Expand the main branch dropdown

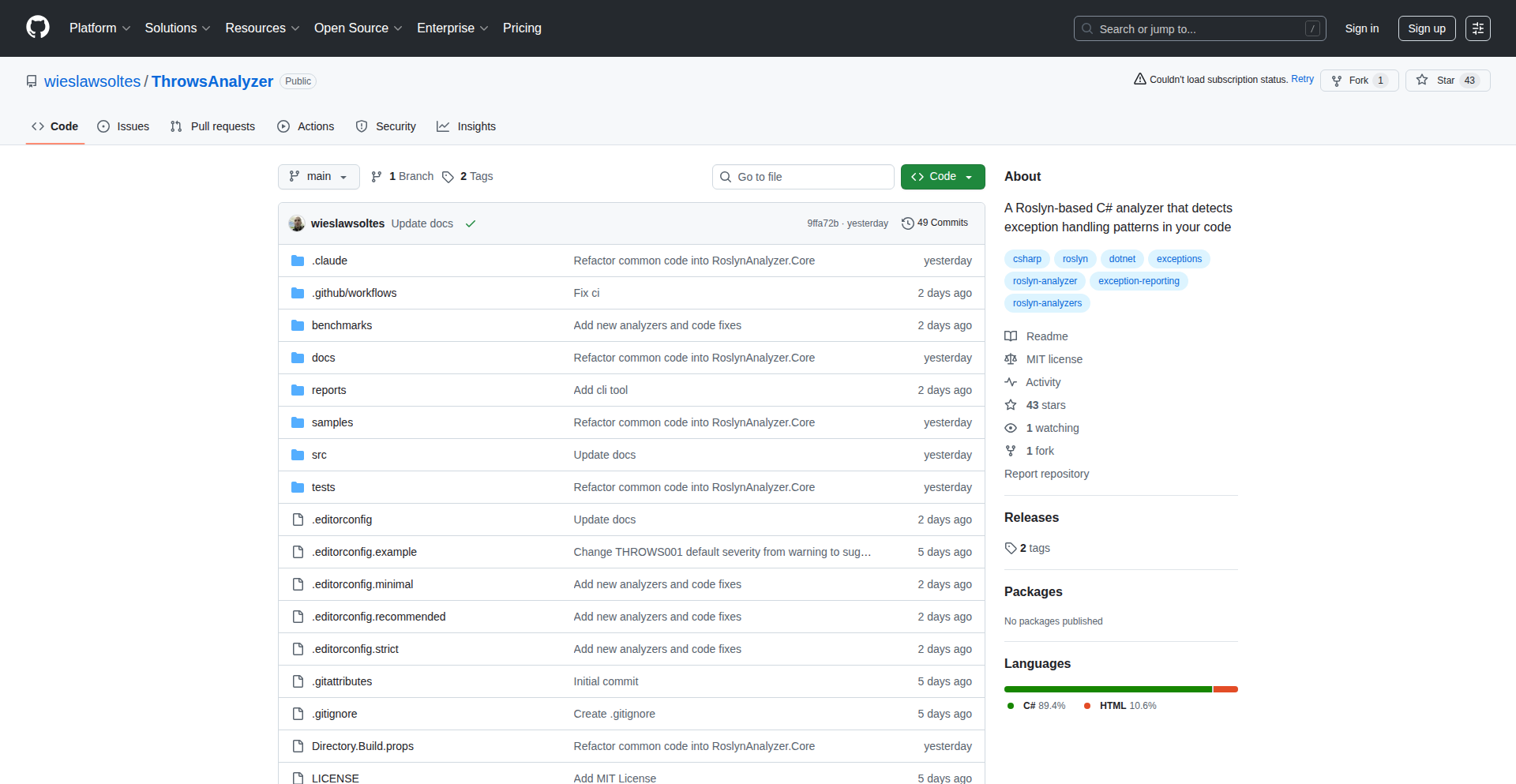[318, 176]
